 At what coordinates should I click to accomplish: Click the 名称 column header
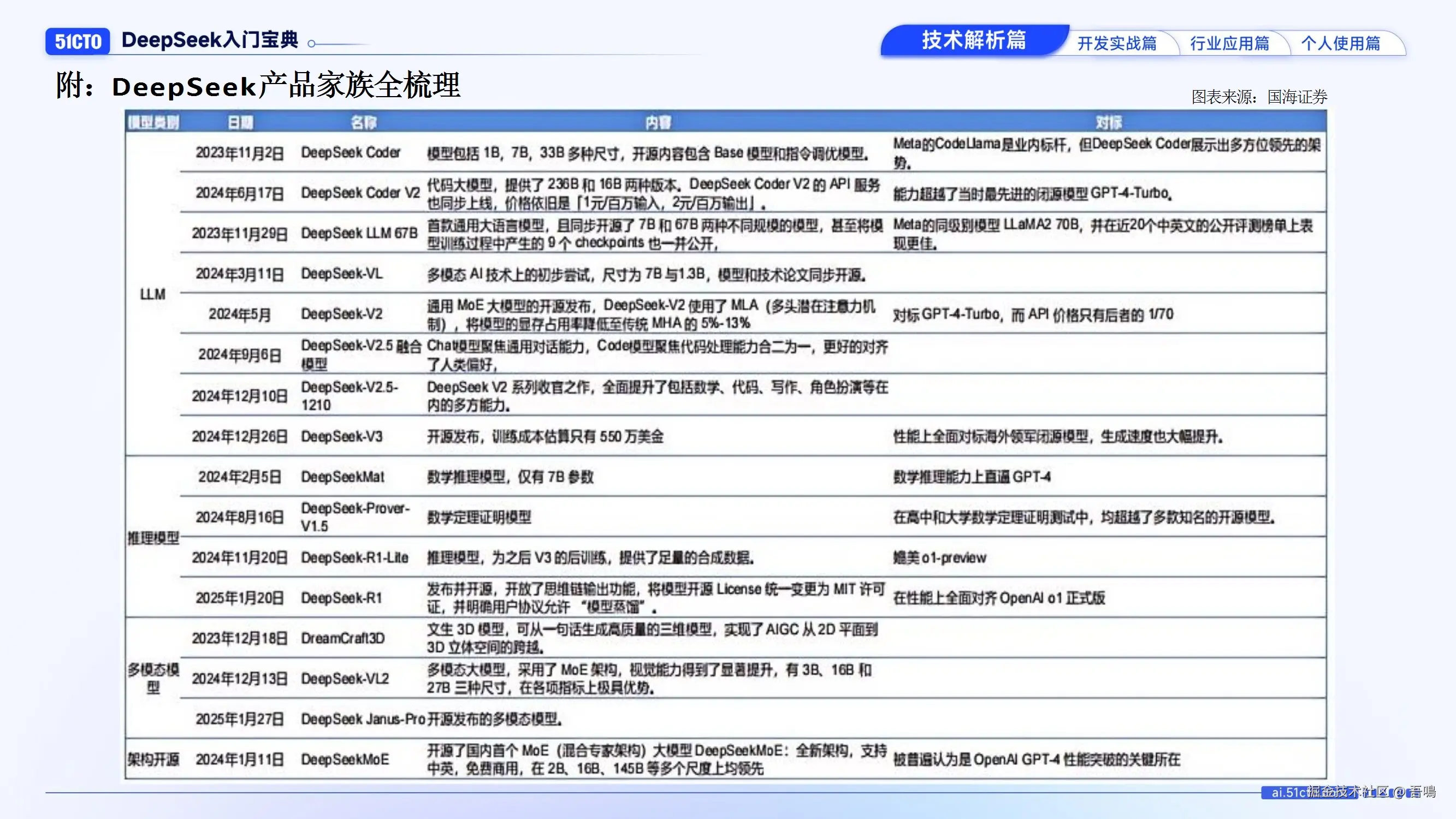click(x=363, y=122)
